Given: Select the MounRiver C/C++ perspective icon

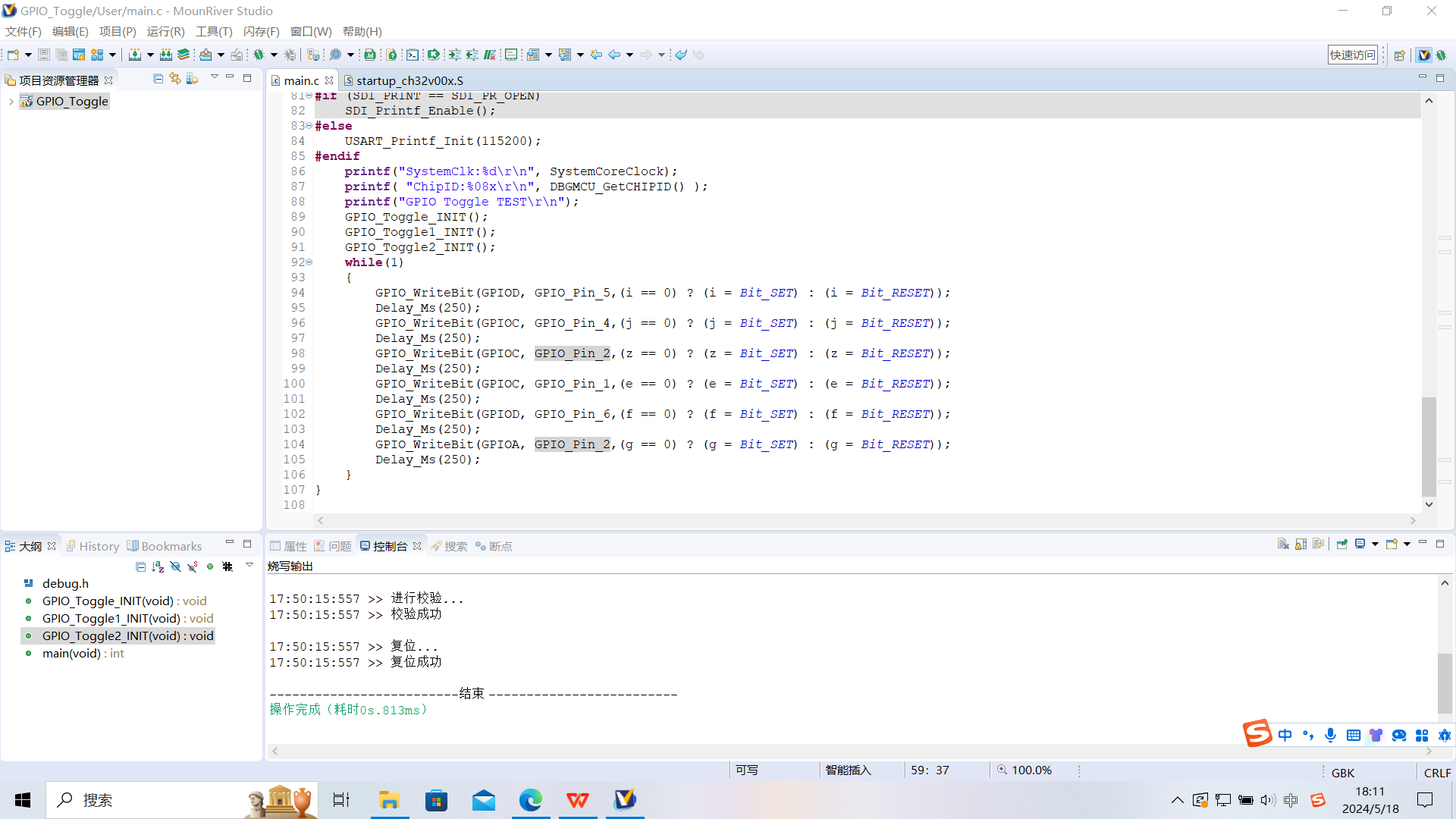Looking at the screenshot, I should pos(1424,55).
